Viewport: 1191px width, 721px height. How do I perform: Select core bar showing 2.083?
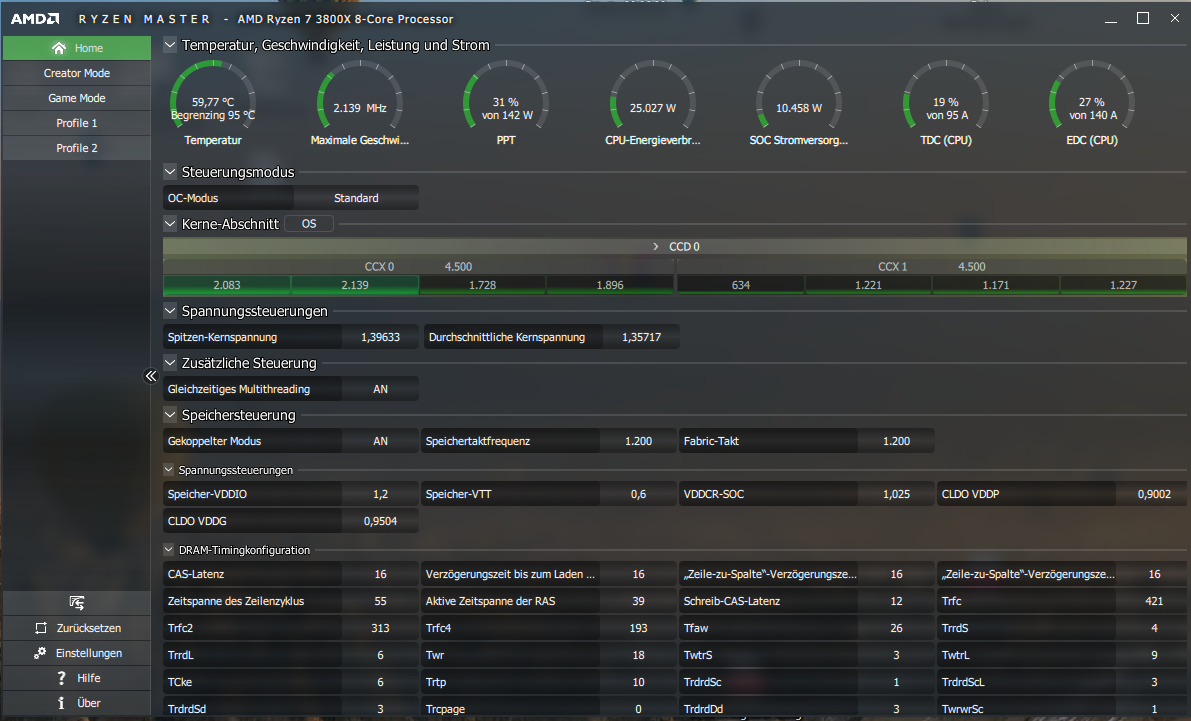coord(226,285)
